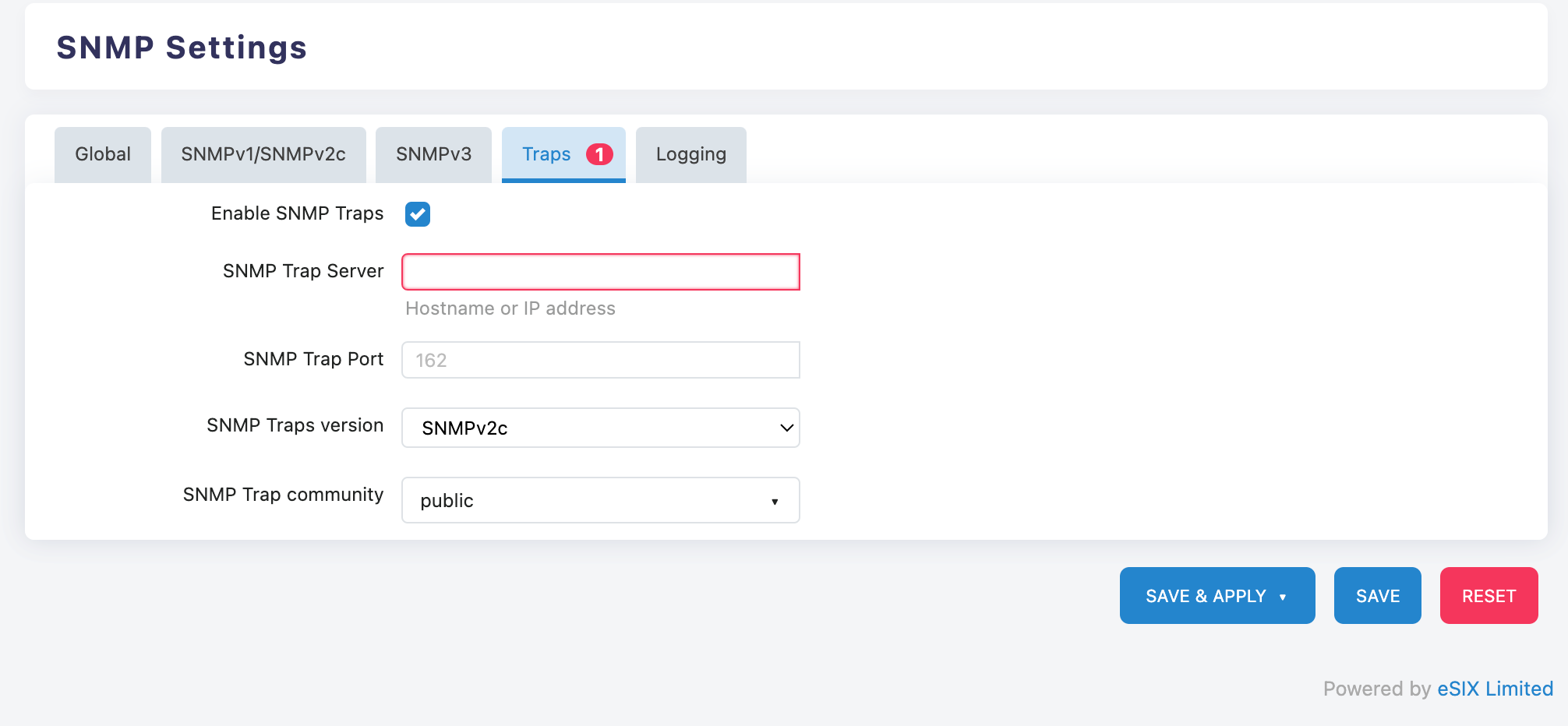1568x726 pixels.
Task: Expand the SAVE & APPLY arrow menu
Action: point(1283,597)
